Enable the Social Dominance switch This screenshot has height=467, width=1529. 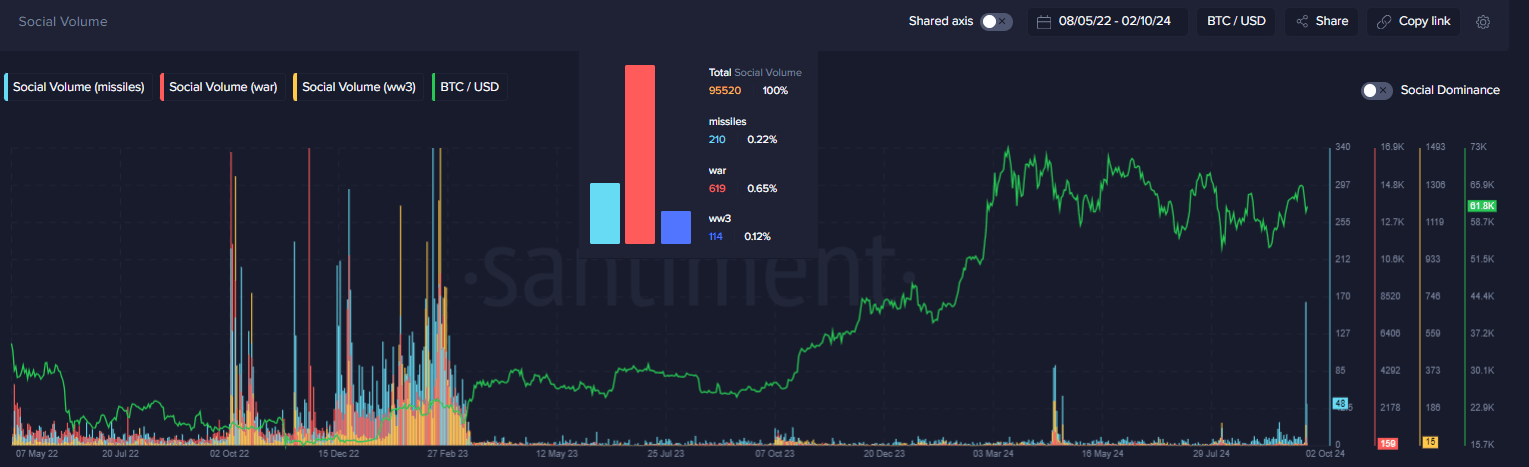coord(1376,90)
